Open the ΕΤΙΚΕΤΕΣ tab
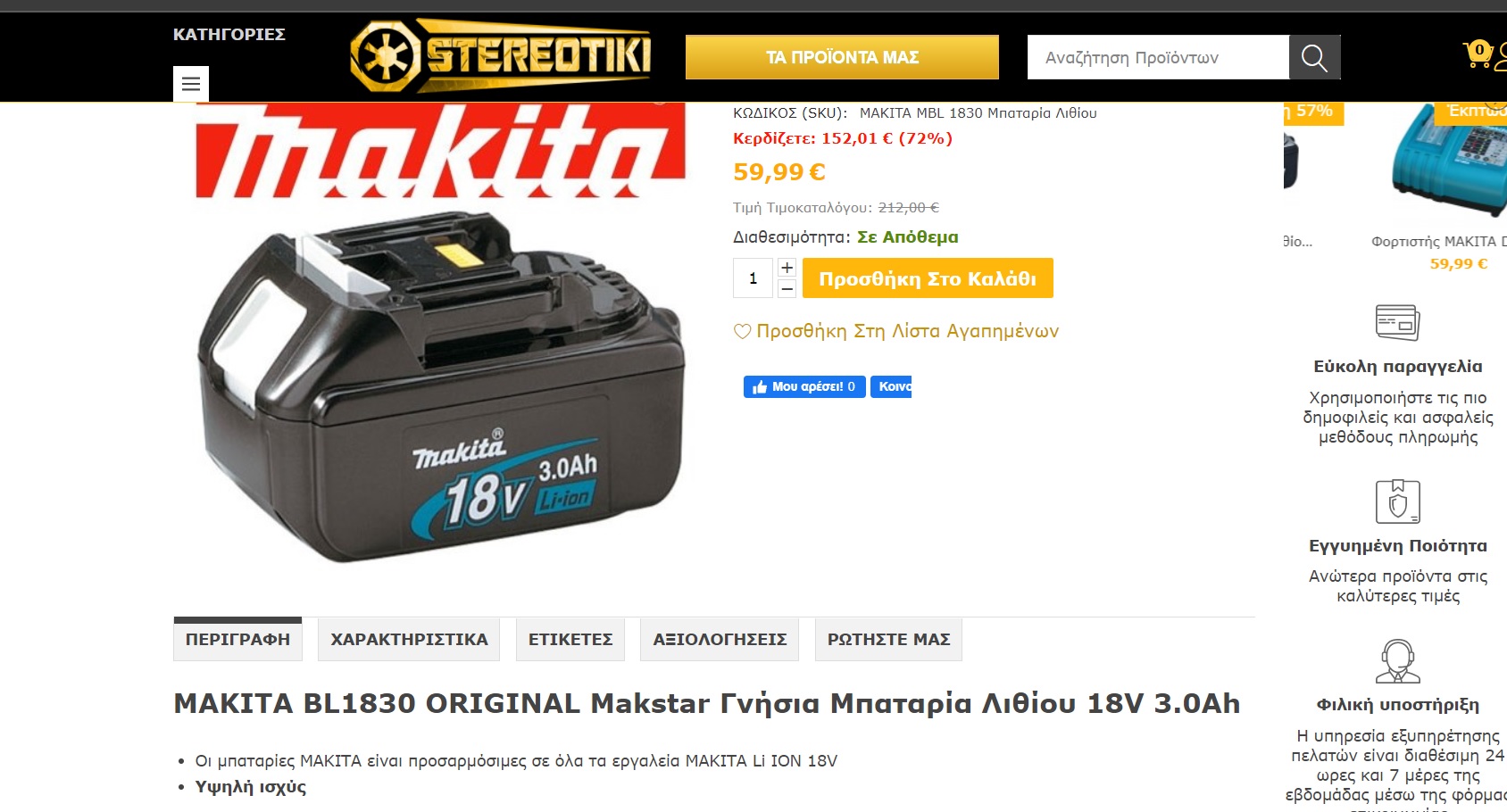 570,640
